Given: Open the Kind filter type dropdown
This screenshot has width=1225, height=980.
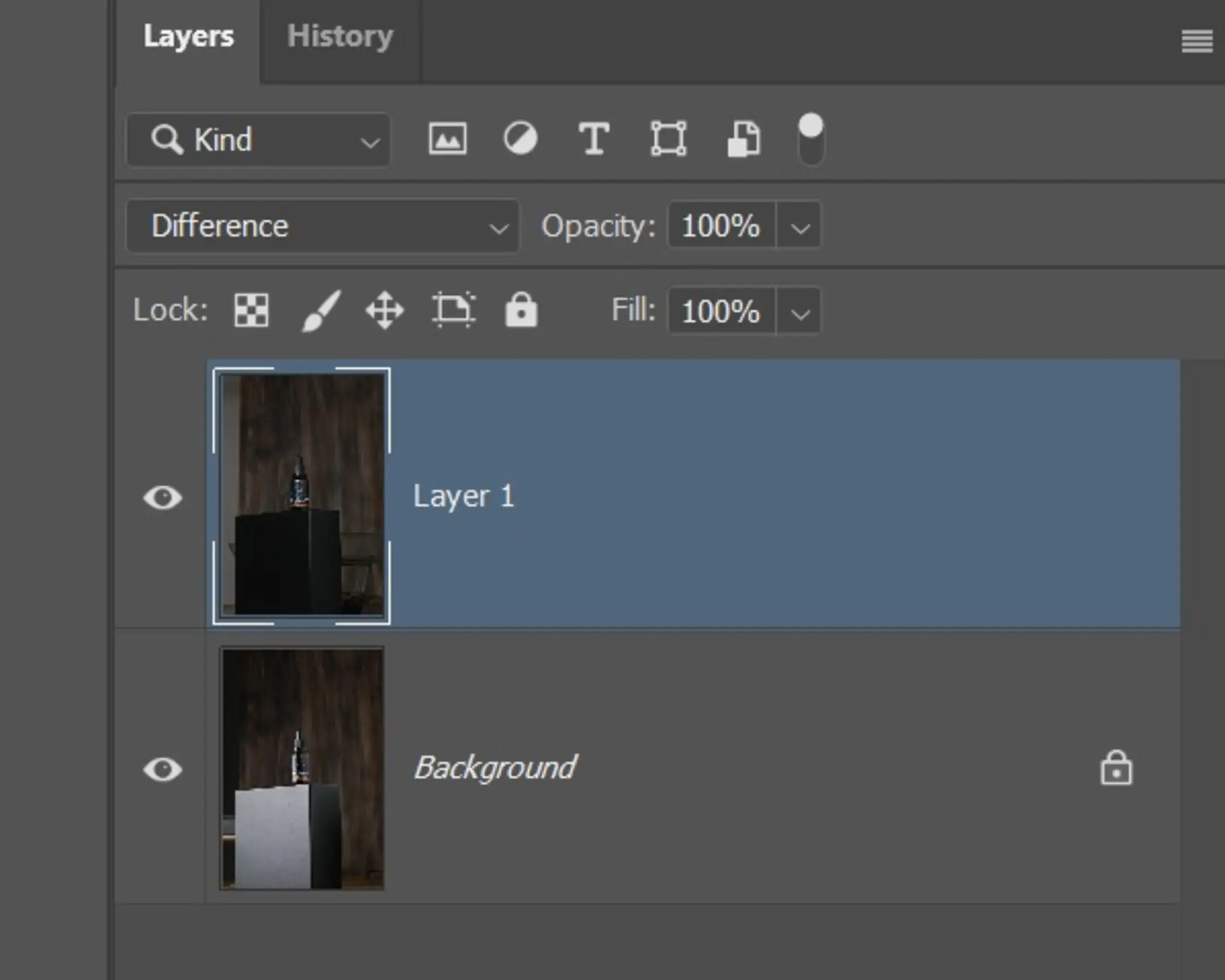Looking at the screenshot, I should (x=259, y=140).
